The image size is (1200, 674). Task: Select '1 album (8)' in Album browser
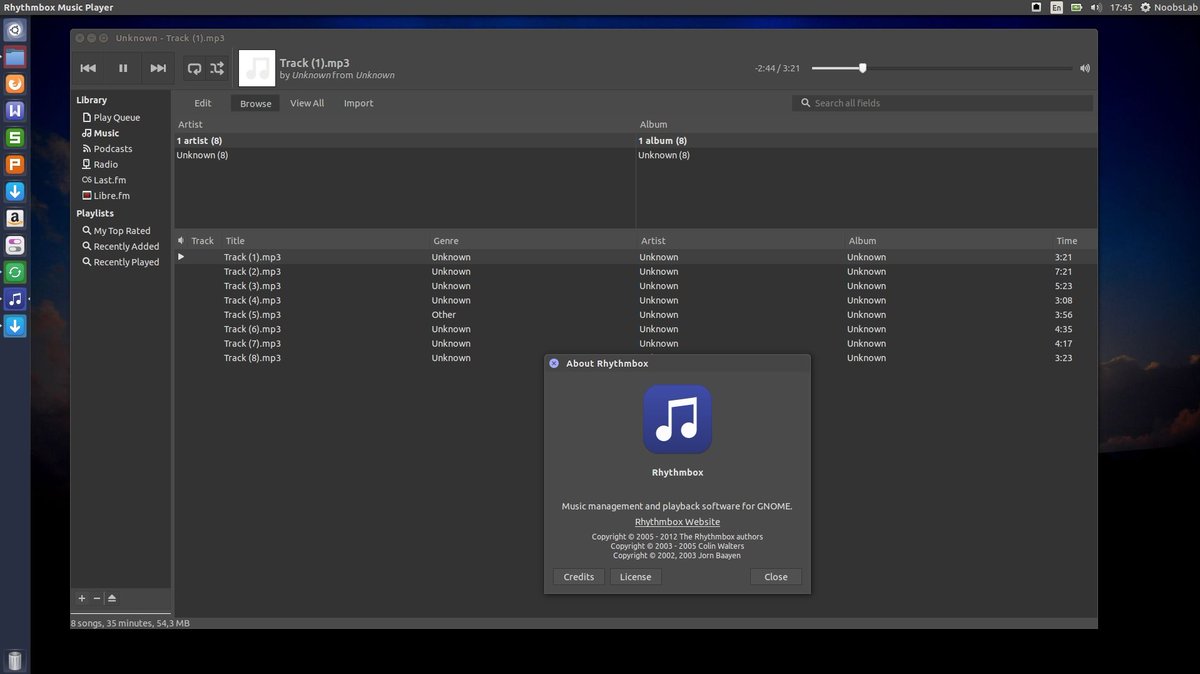(866, 141)
